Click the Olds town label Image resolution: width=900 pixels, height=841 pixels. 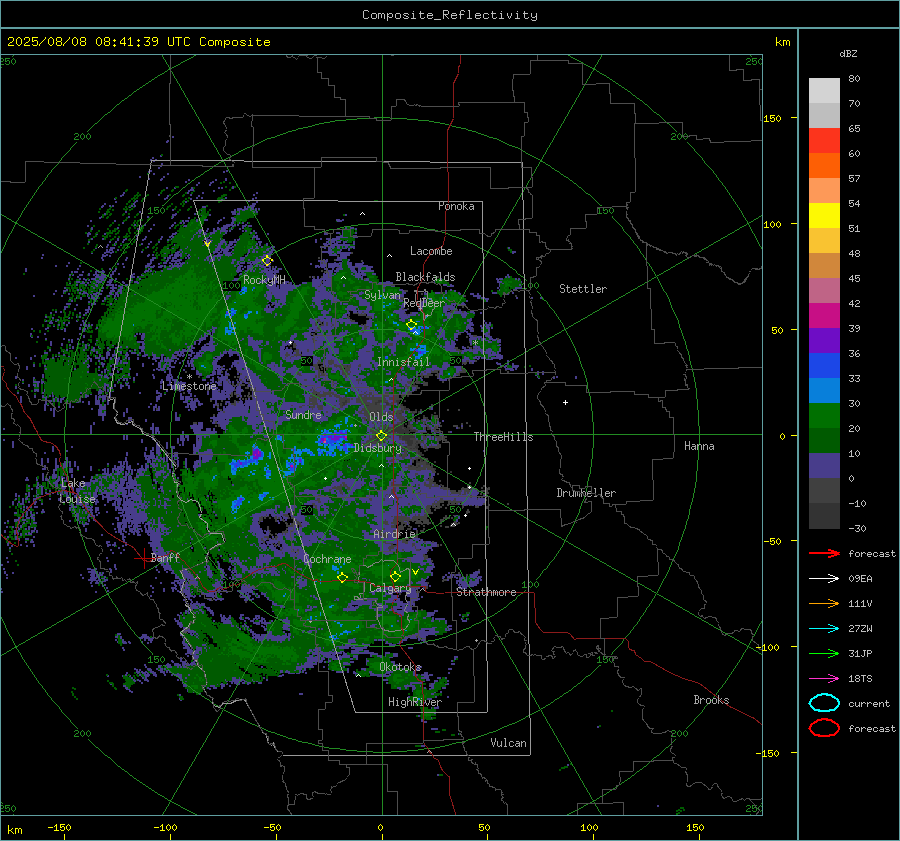[x=381, y=417]
